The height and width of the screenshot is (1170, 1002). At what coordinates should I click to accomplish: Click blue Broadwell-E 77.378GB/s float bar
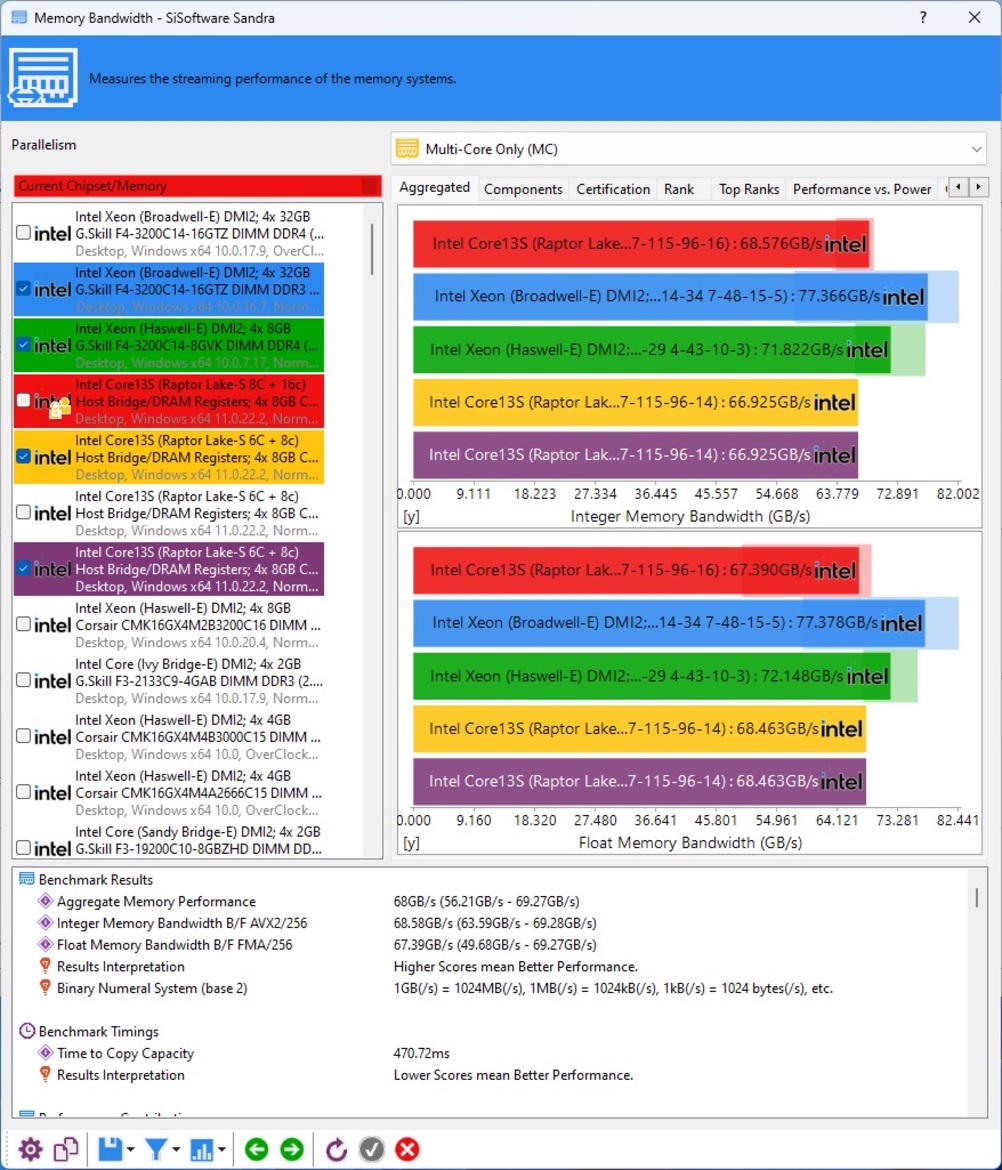click(668, 623)
